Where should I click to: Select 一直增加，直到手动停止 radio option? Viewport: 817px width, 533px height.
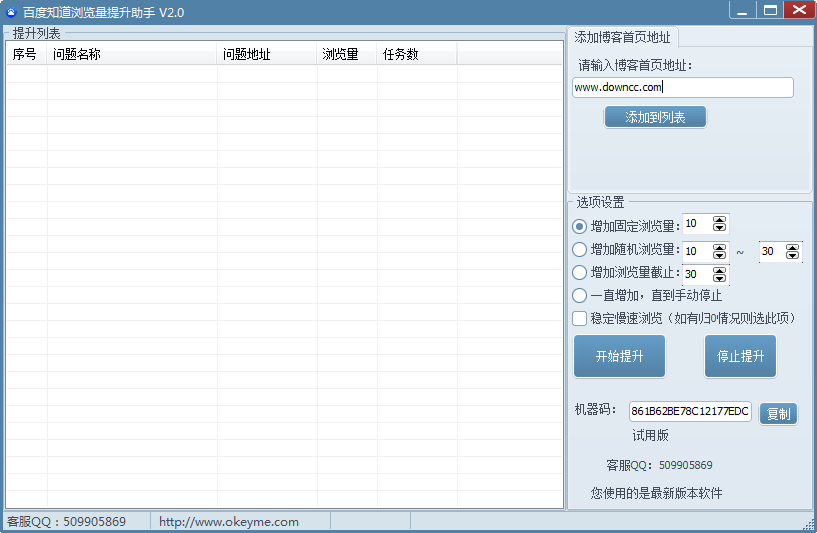pos(579,295)
